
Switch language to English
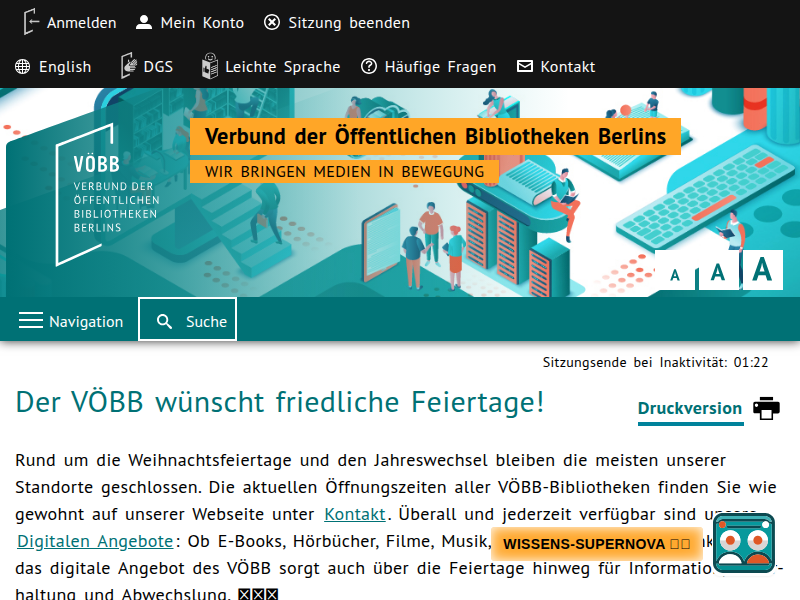[x=54, y=67]
